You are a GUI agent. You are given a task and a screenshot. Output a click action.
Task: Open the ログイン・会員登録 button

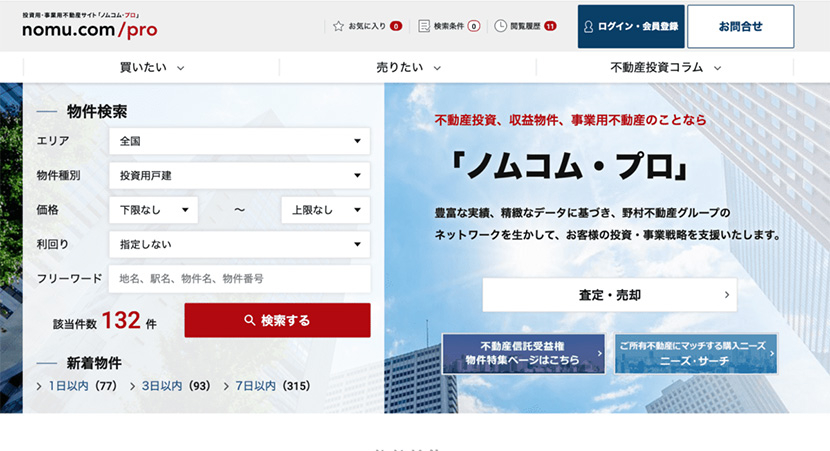(631, 26)
